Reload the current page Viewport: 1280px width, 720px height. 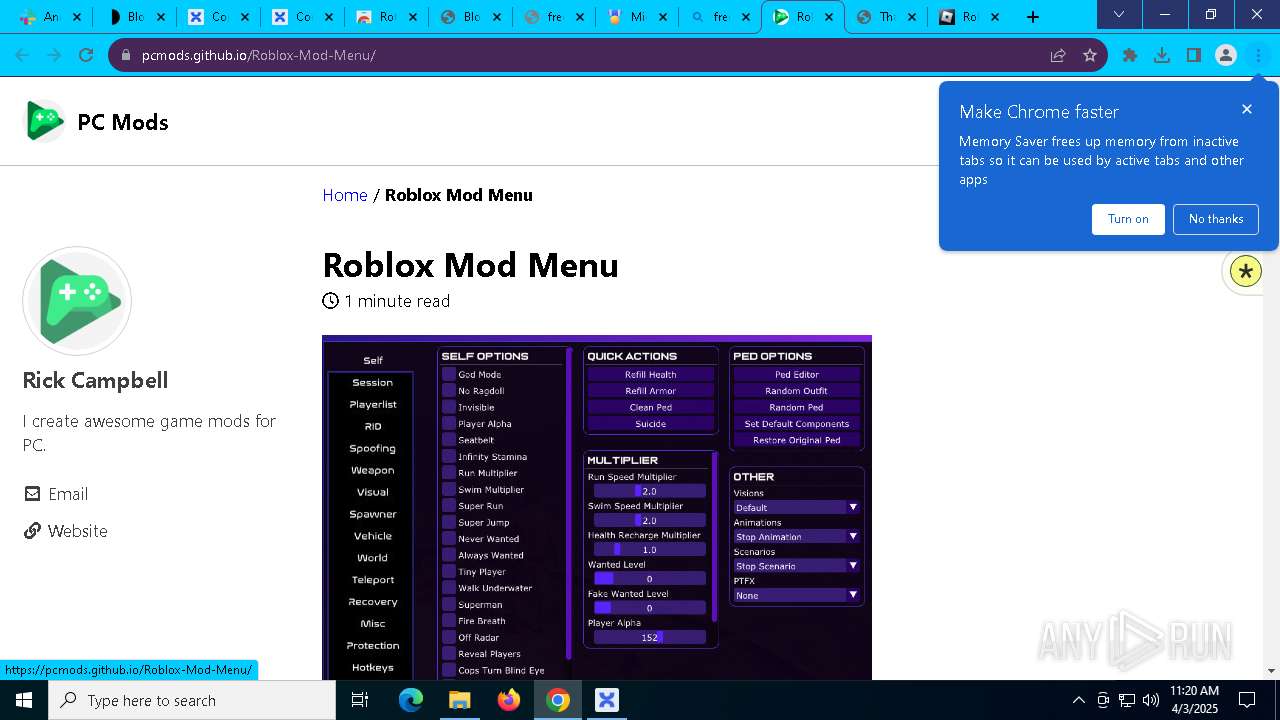click(86, 55)
